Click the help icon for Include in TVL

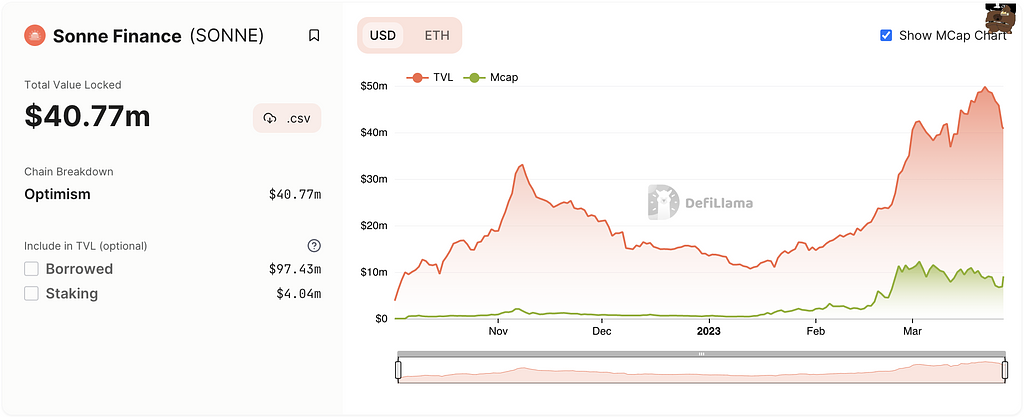point(314,246)
